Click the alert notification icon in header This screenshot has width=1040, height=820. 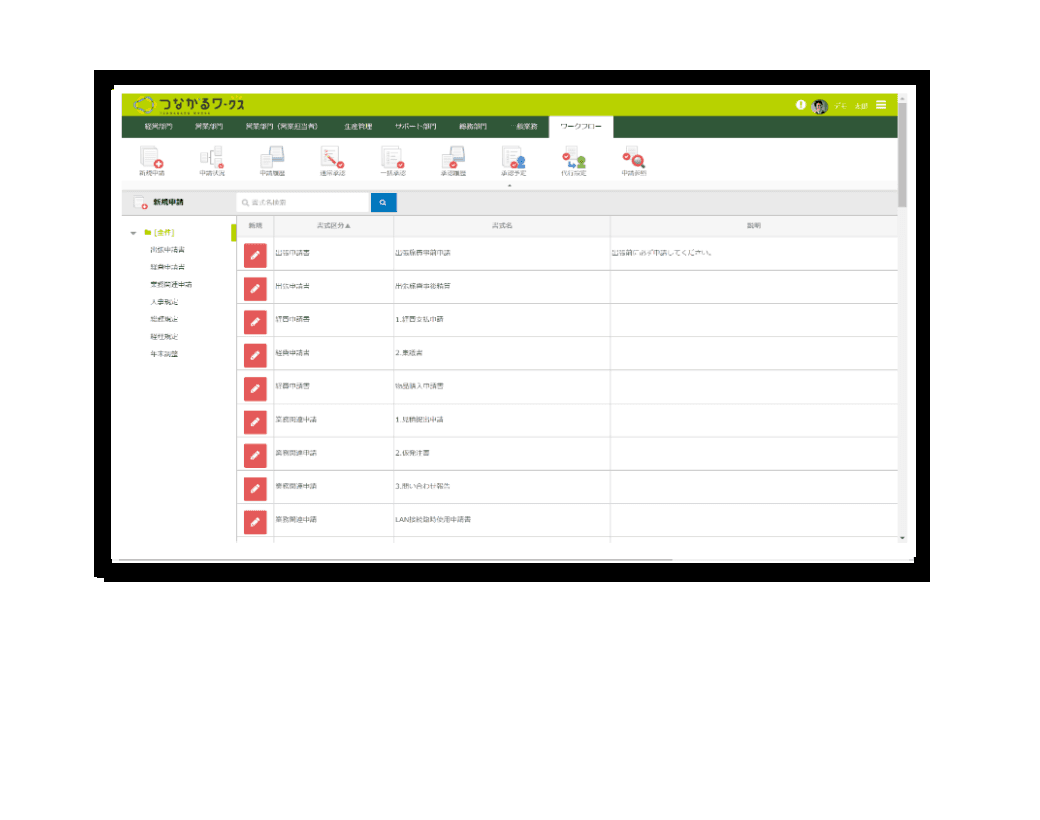click(x=801, y=105)
